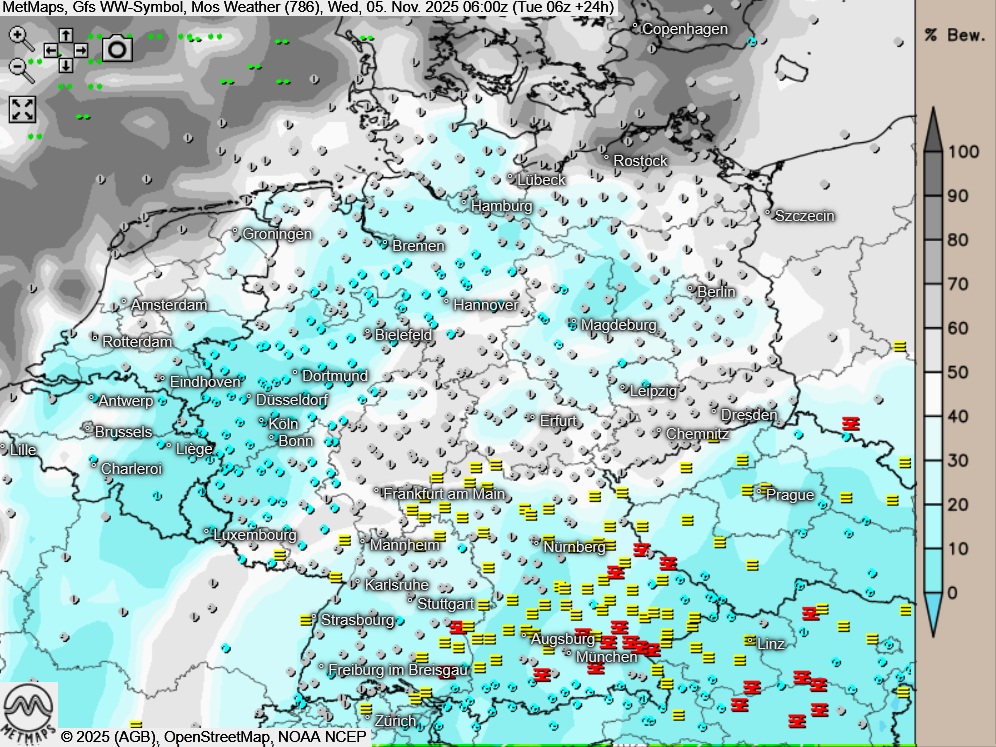The image size is (996, 747).
Task: Click the MetMaps logo
Action: [29, 711]
